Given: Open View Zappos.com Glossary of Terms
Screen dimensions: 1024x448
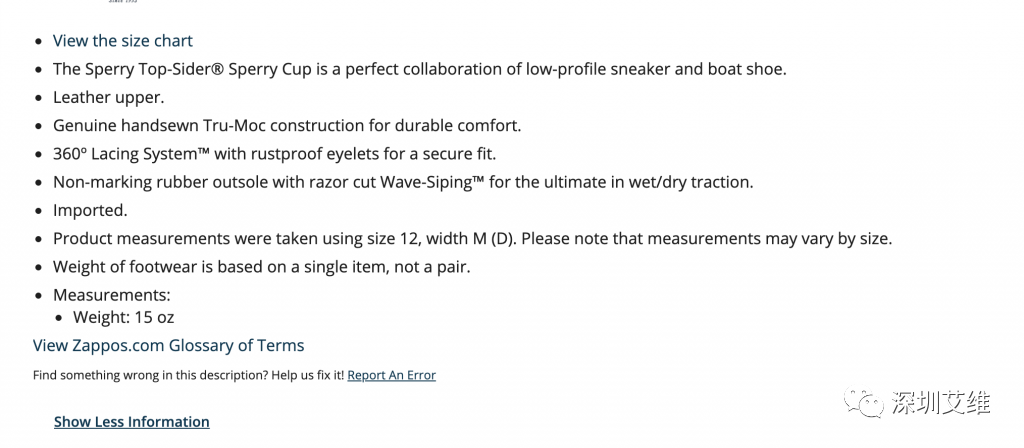Looking at the screenshot, I should point(168,345).
